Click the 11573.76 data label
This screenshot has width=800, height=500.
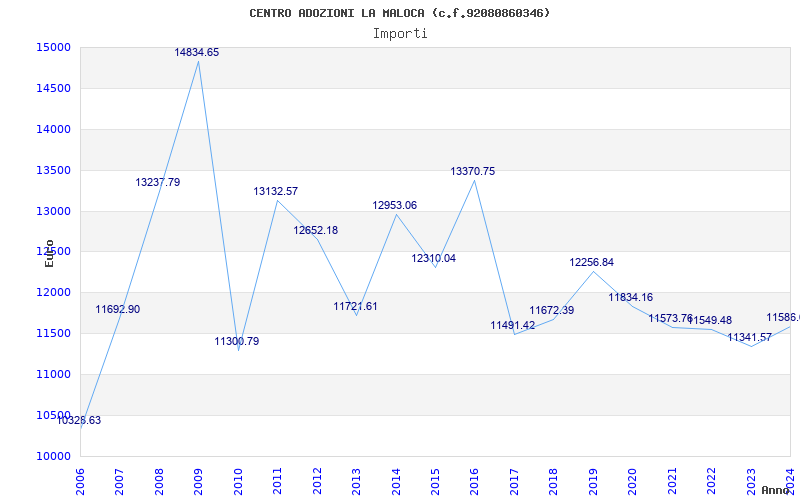[x=670, y=318]
